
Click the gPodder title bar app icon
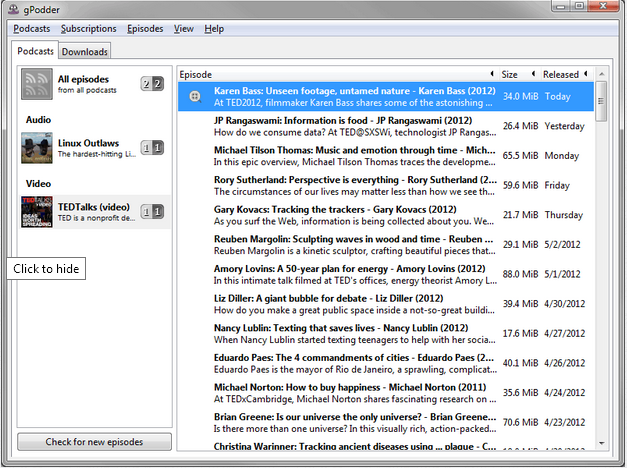coord(14,9)
